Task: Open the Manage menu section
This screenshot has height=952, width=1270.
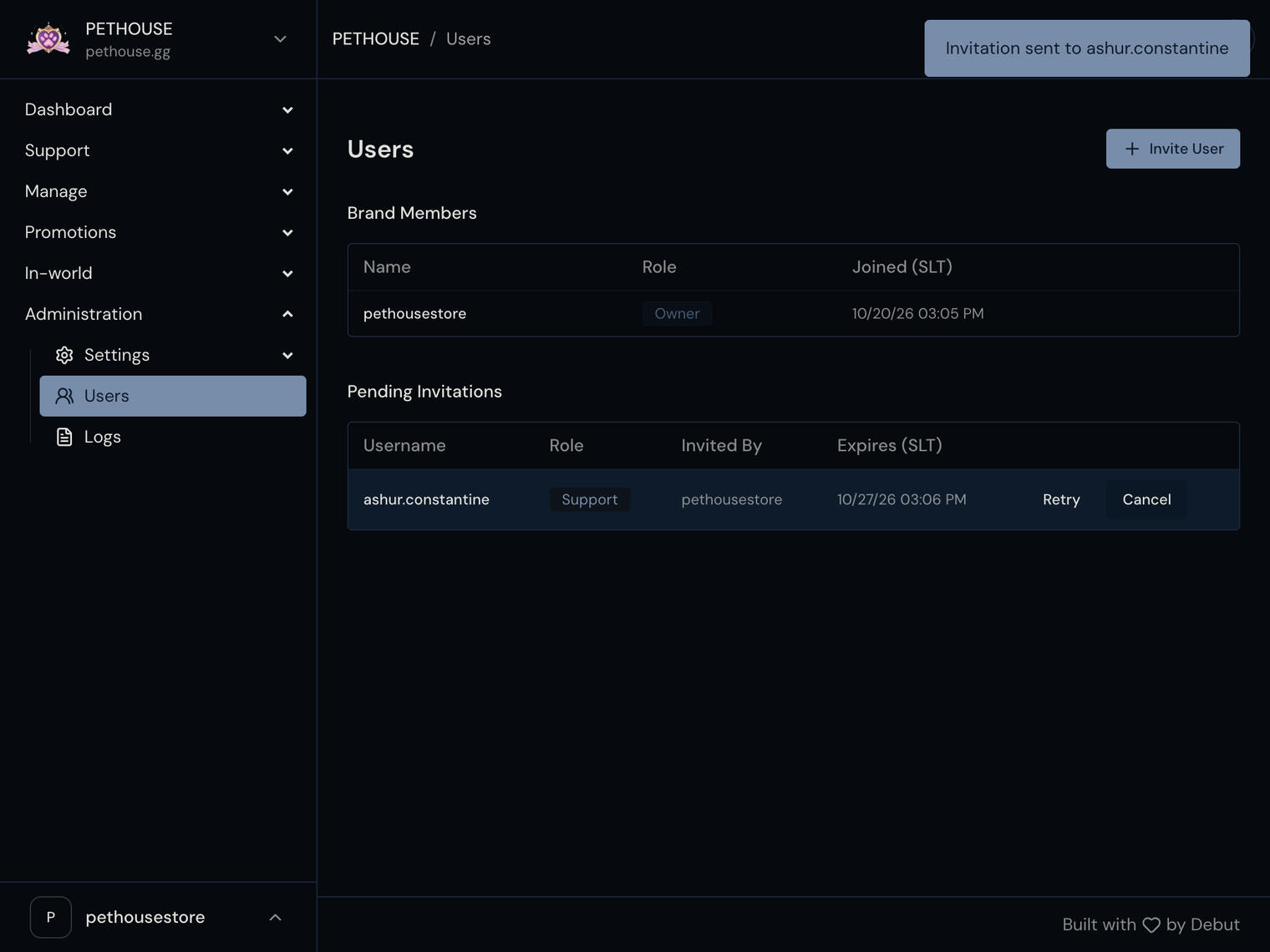Action: pos(159,191)
